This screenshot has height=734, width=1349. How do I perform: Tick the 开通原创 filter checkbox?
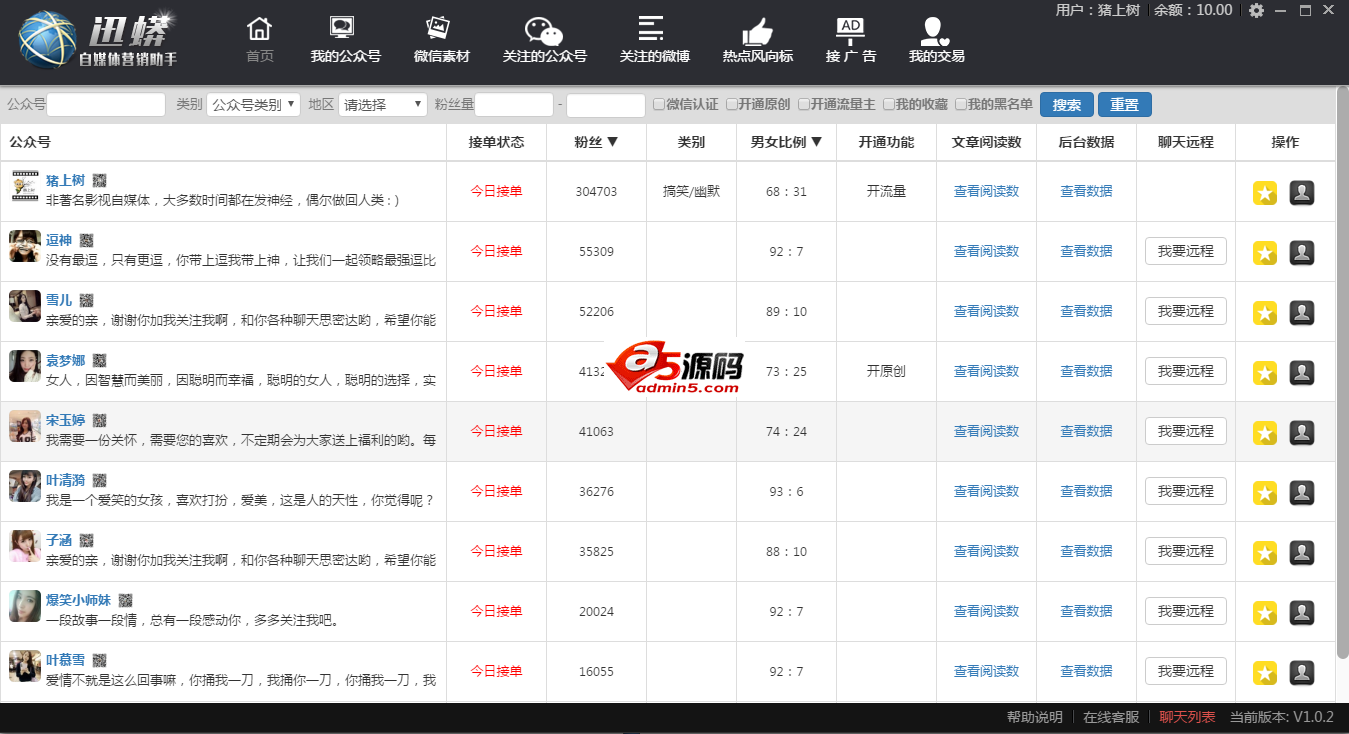coord(732,104)
